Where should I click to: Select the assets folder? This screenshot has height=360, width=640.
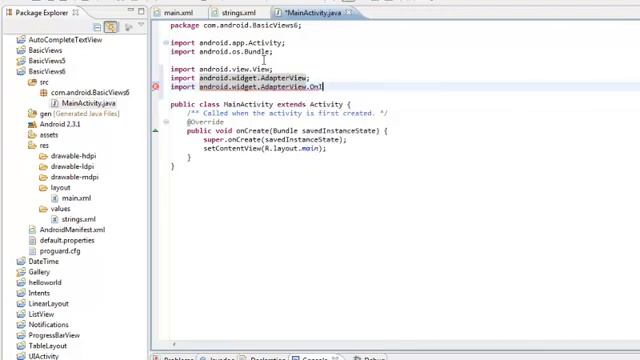click(49, 135)
